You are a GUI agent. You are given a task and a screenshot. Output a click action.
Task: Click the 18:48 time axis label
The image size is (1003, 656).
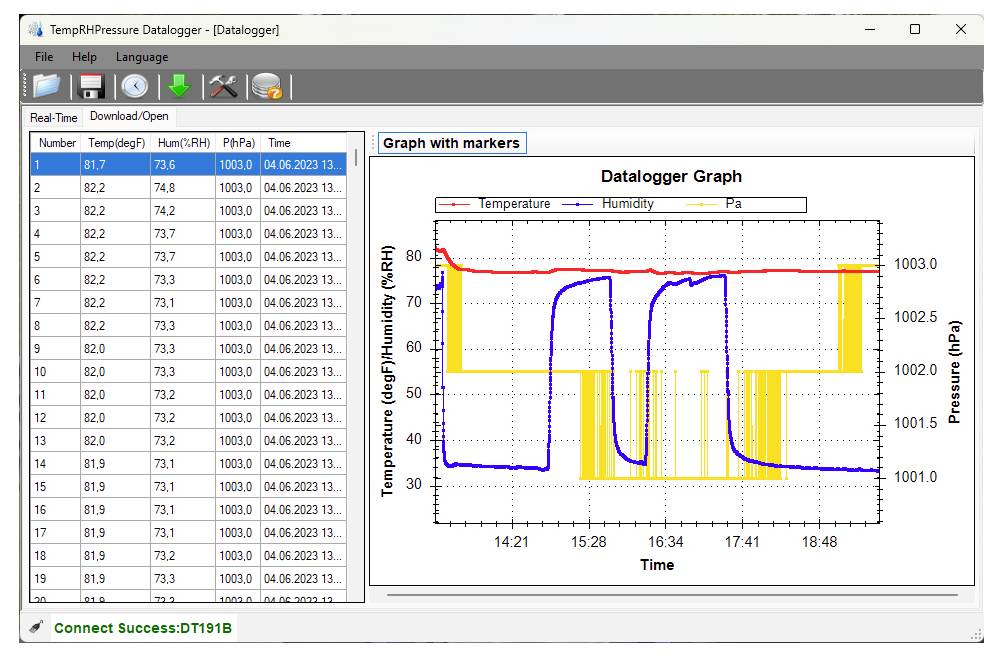(x=819, y=542)
